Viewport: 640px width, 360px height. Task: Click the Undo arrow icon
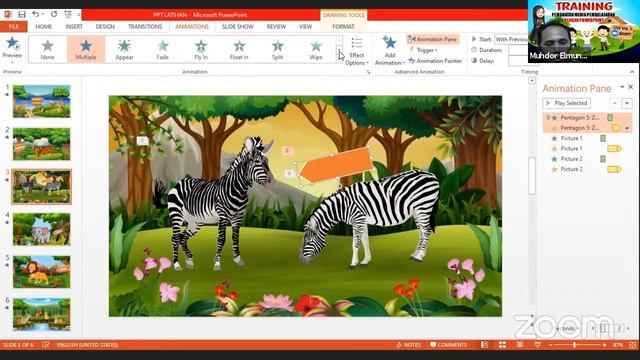tap(35, 14)
